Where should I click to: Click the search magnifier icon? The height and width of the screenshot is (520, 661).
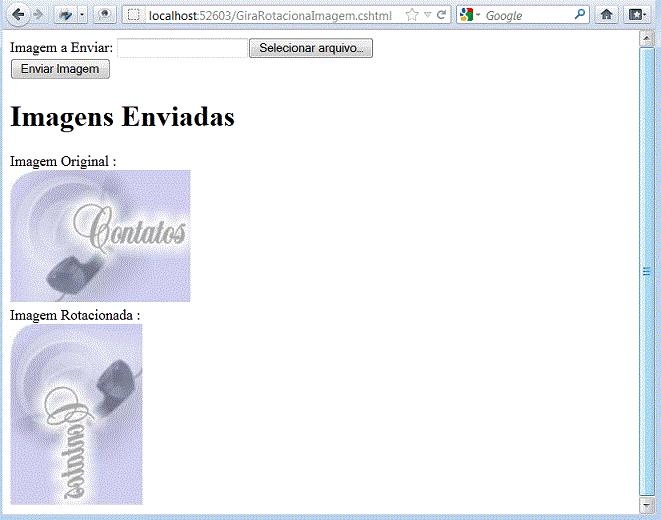coord(580,15)
